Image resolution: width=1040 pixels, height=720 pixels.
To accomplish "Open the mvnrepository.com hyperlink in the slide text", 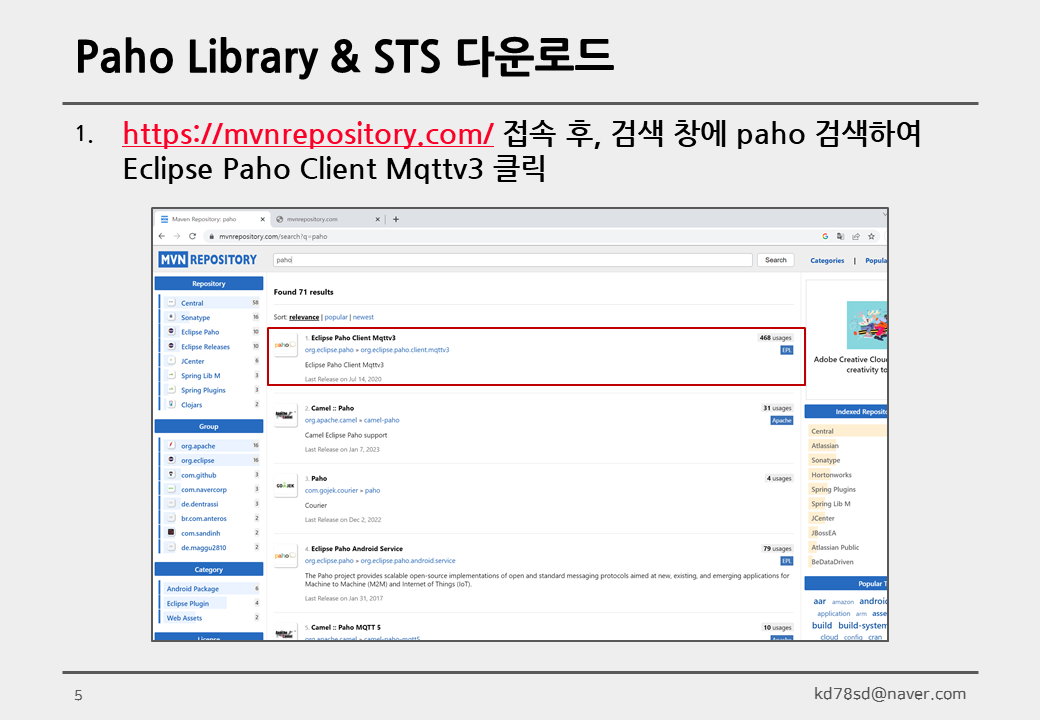I will coord(308,134).
